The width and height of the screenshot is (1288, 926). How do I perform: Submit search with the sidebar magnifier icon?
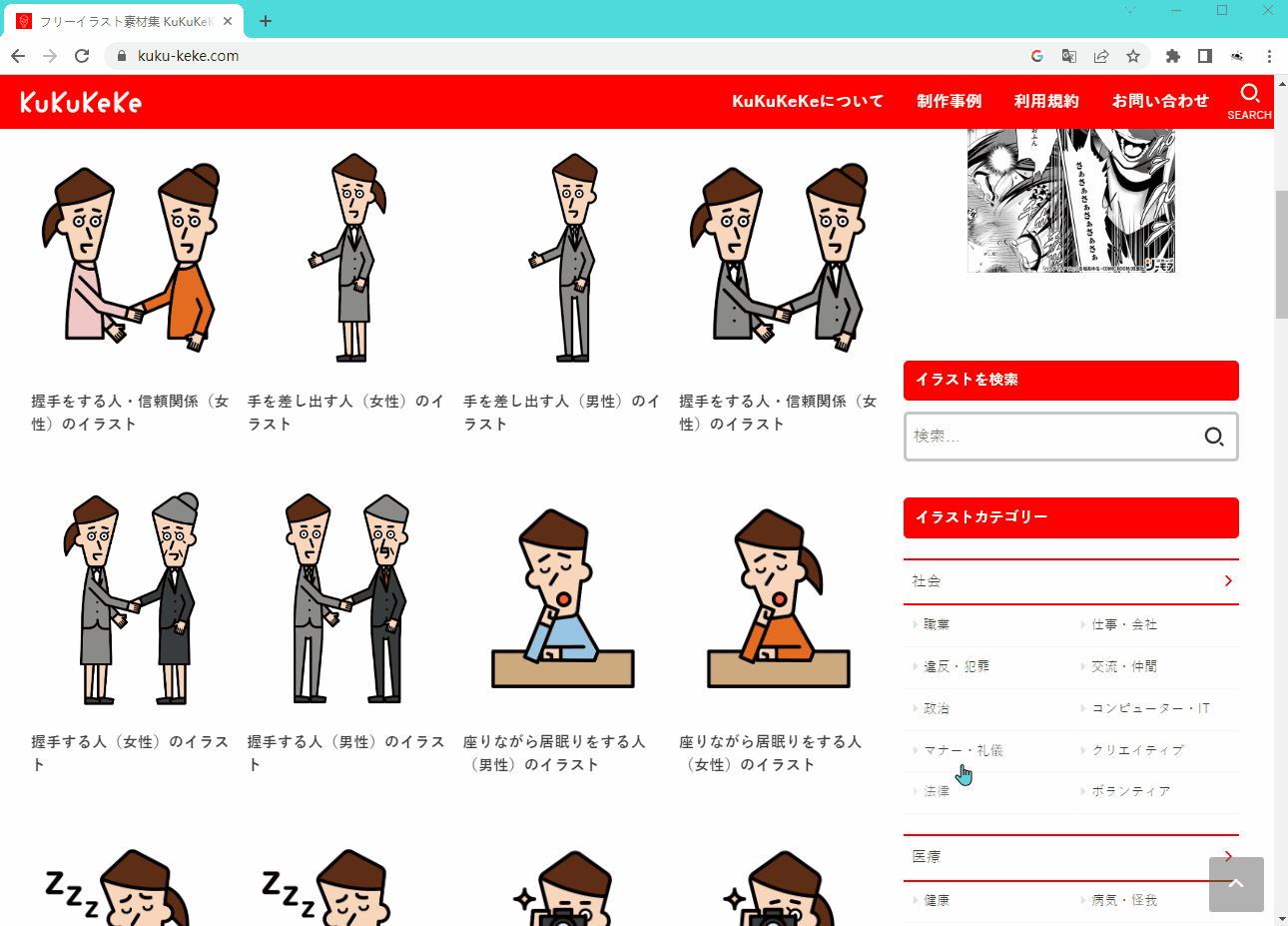1214,437
